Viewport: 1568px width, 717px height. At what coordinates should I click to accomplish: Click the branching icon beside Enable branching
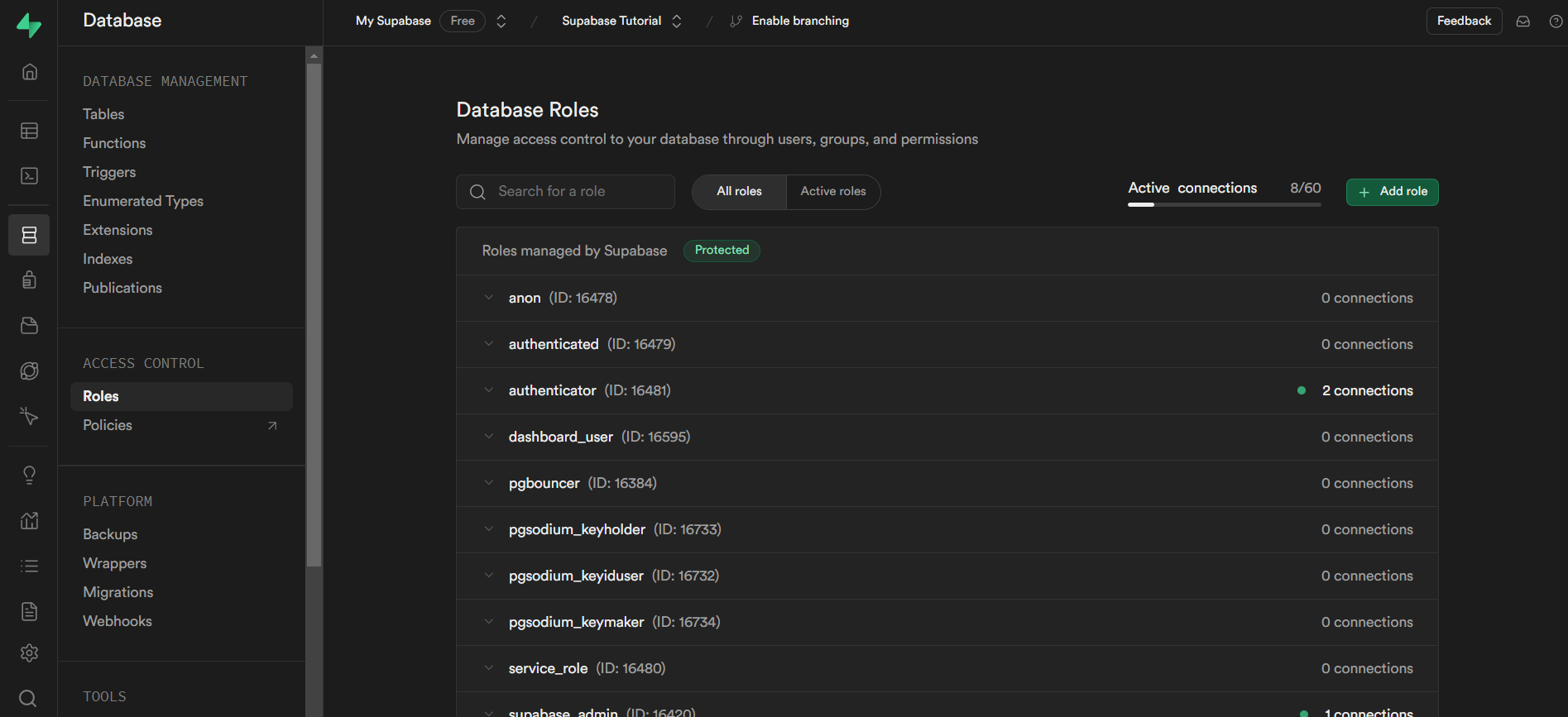[x=736, y=22]
